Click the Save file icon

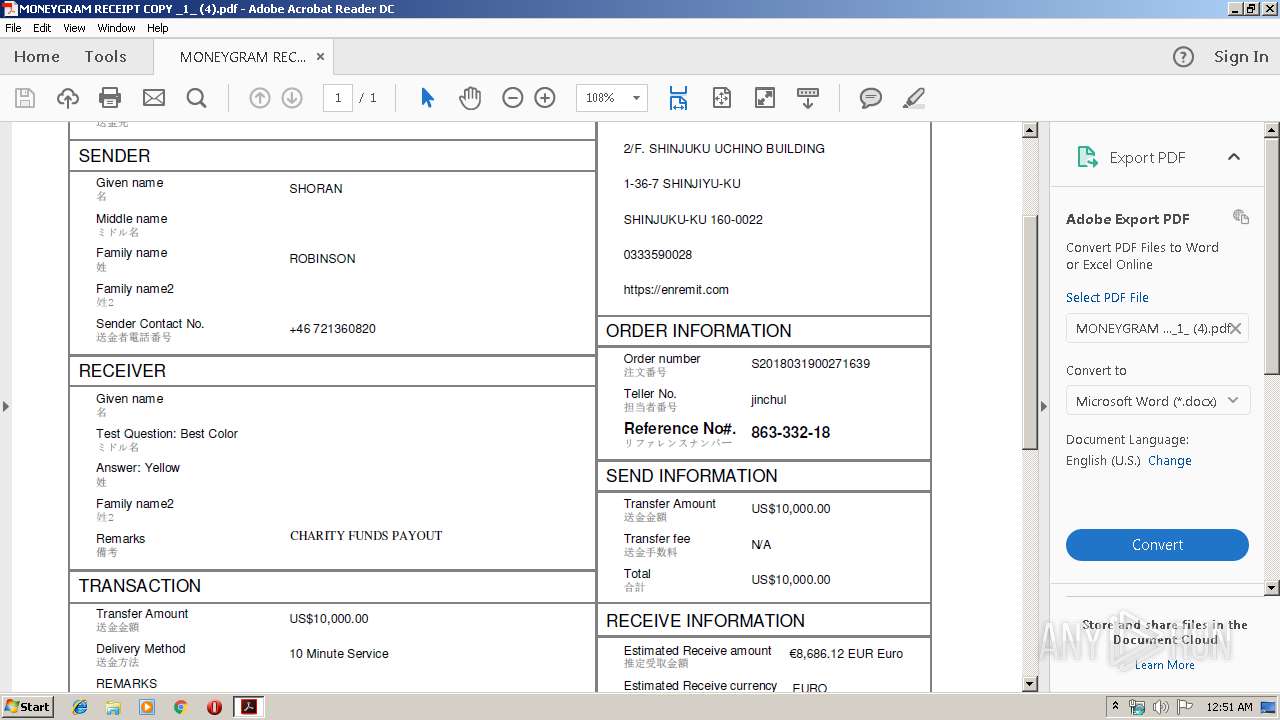[x=25, y=98]
